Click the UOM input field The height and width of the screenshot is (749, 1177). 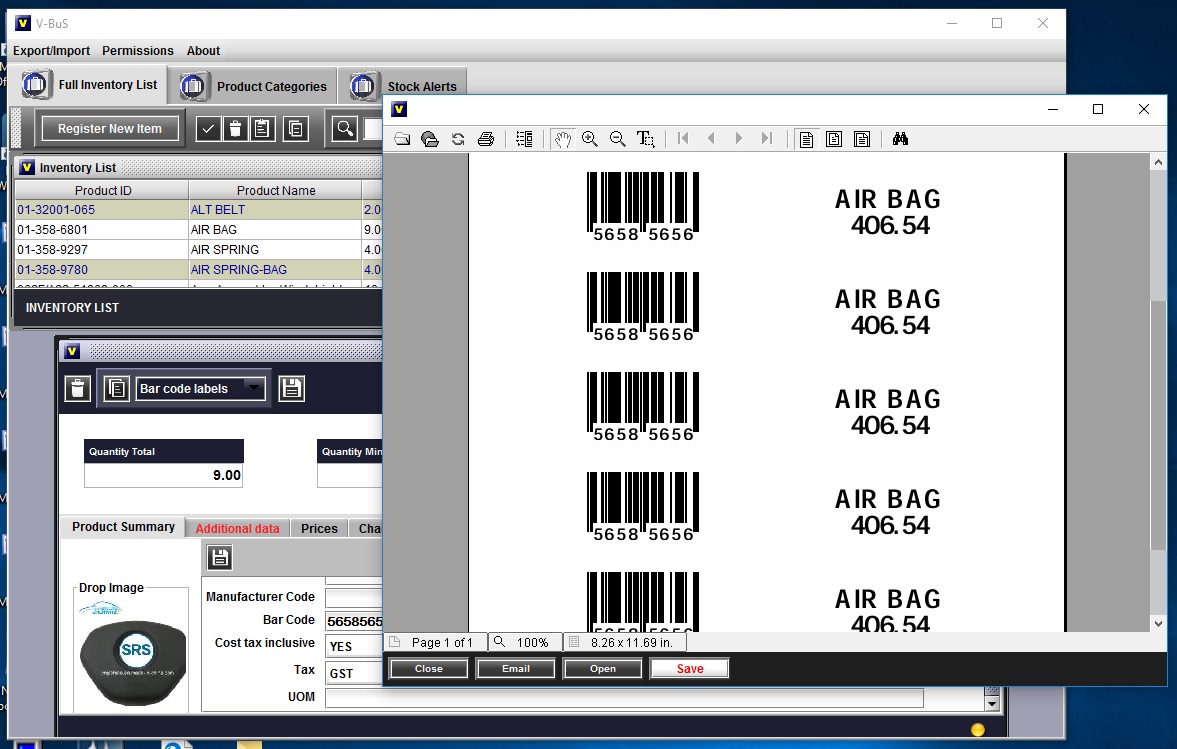click(624, 697)
